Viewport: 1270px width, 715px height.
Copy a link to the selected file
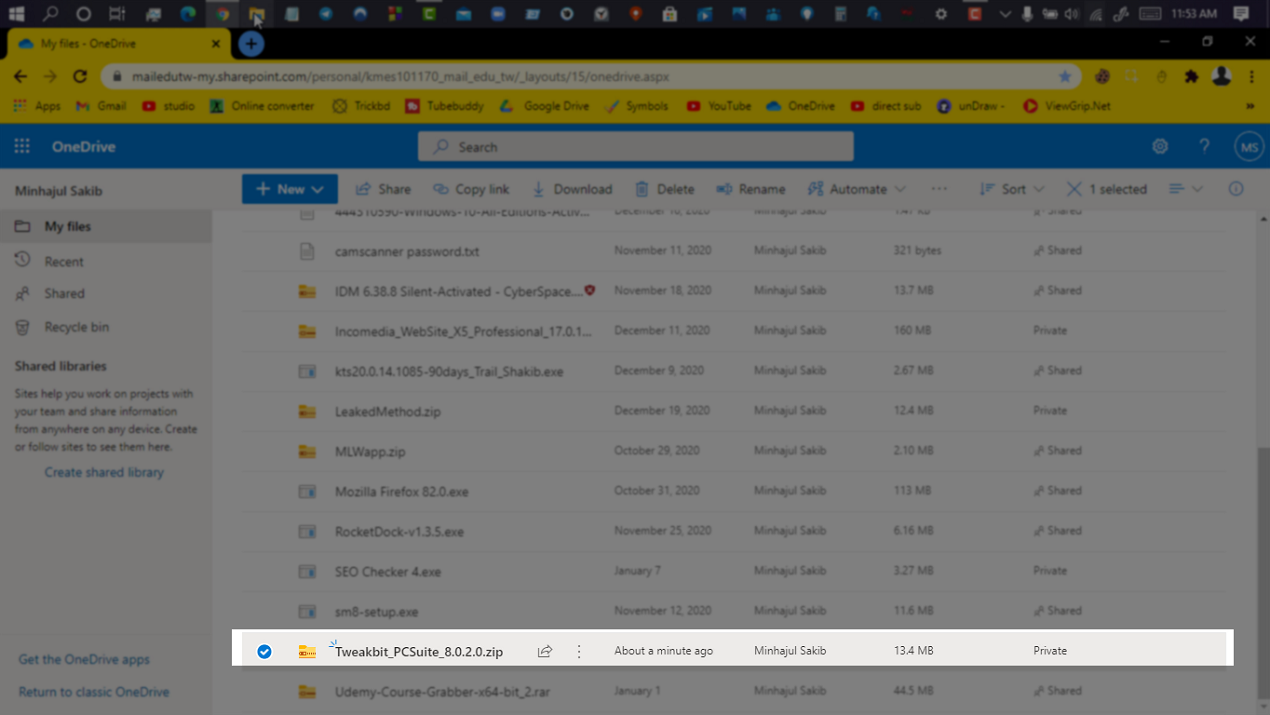click(471, 188)
